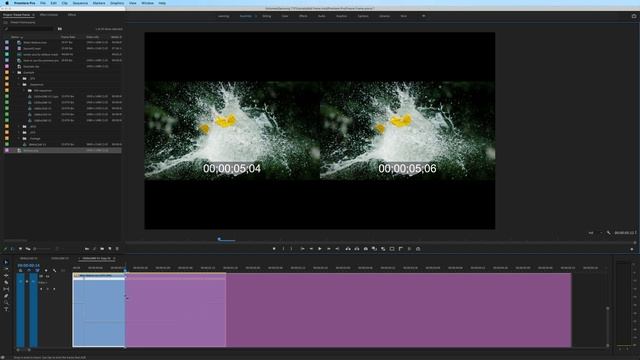
Task: Select the highlighted sequence row in Project panel
Action: (x=63, y=150)
